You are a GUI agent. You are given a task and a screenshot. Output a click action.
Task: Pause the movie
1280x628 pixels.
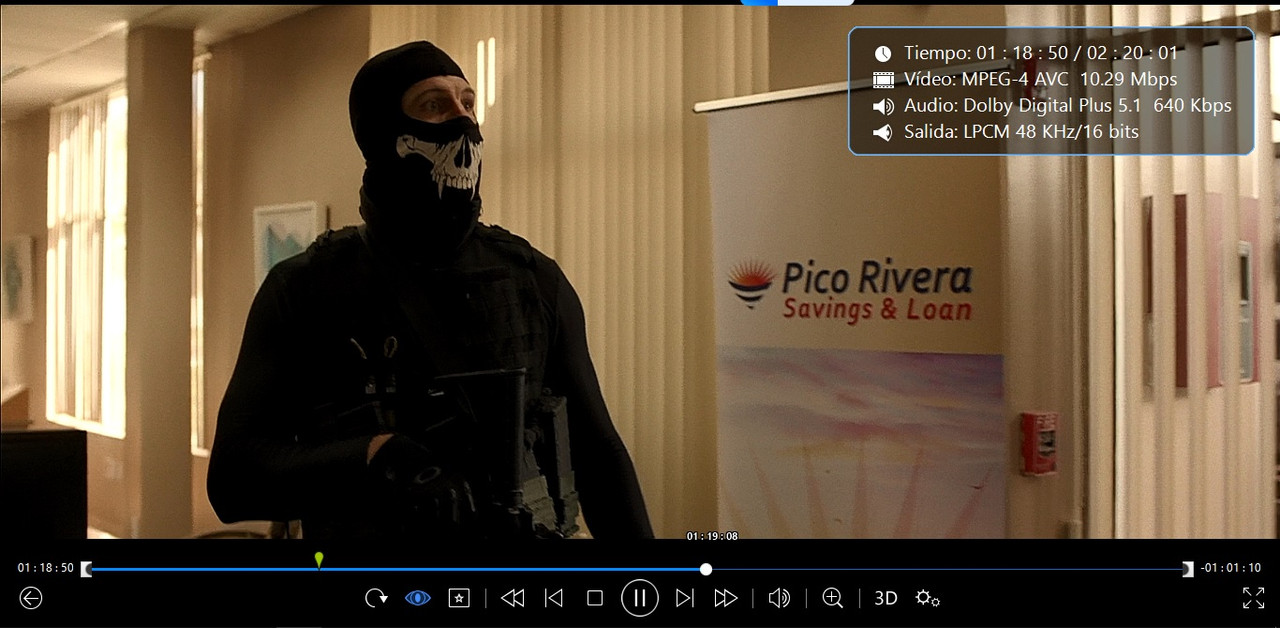(x=640, y=598)
